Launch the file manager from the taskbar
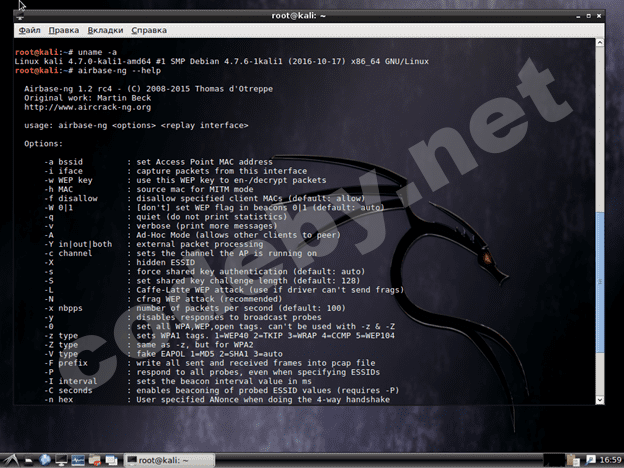624x468 pixels. [32, 459]
